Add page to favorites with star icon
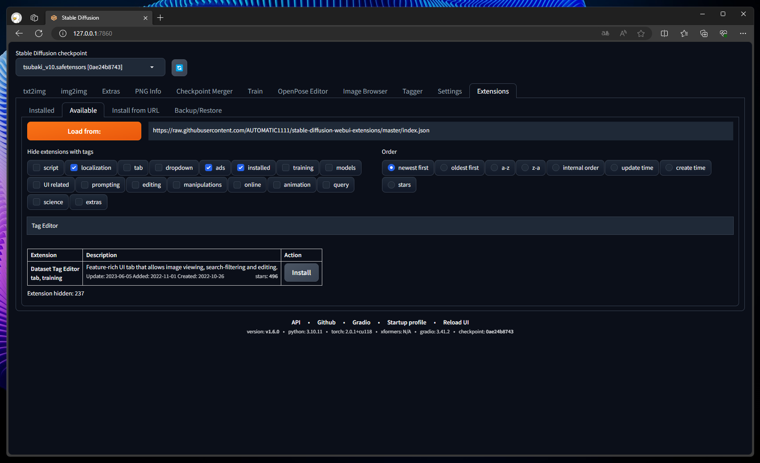The image size is (760, 463). pyautogui.click(x=641, y=33)
